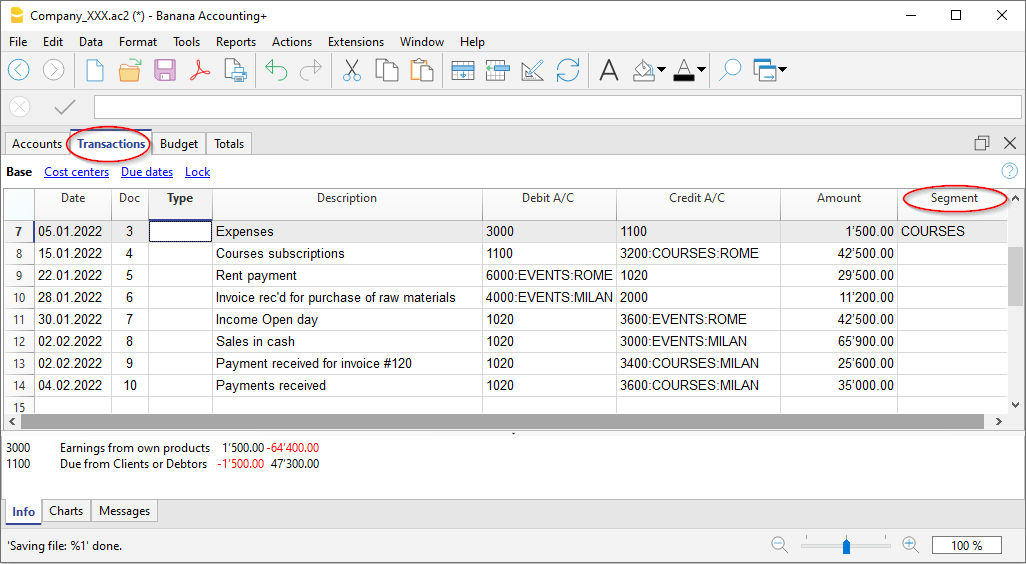This screenshot has height=564, width=1026.
Task: Open the Reports menu
Action: (235, 42)
